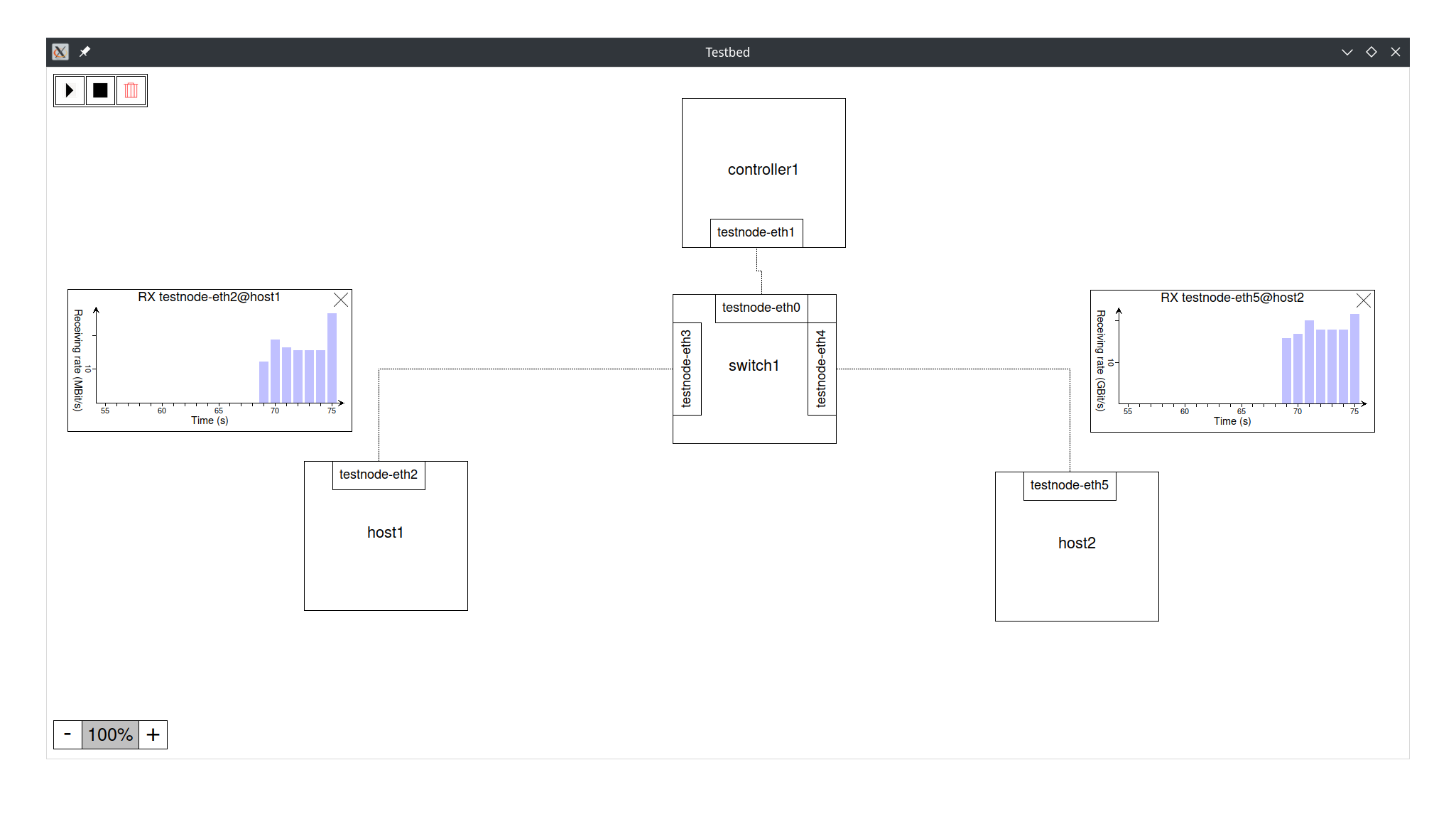This screenshot has height=814, width=1456.
Task: Click the testnode-eth0 interface on switch1
Action: click(761, 308)
